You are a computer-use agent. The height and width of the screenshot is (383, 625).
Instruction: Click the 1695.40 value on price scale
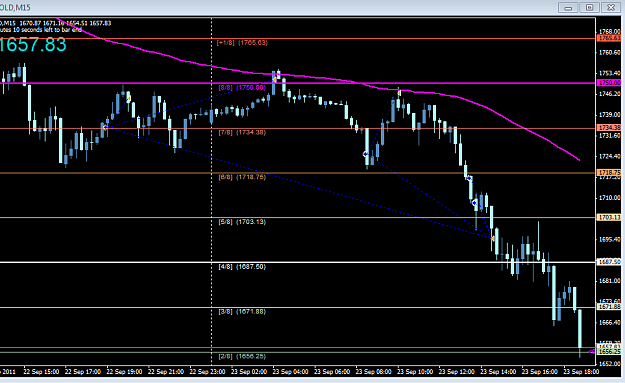coord(609,239)
